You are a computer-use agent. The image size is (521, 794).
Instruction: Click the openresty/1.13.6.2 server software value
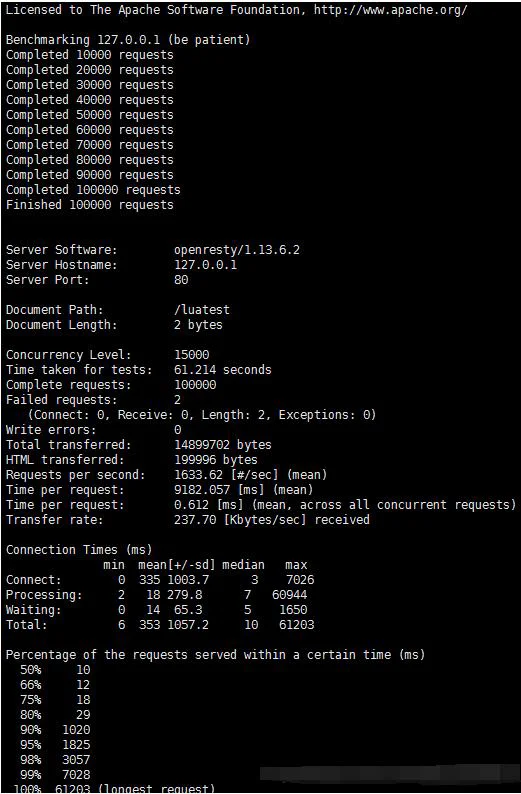(x=236, y=250)
